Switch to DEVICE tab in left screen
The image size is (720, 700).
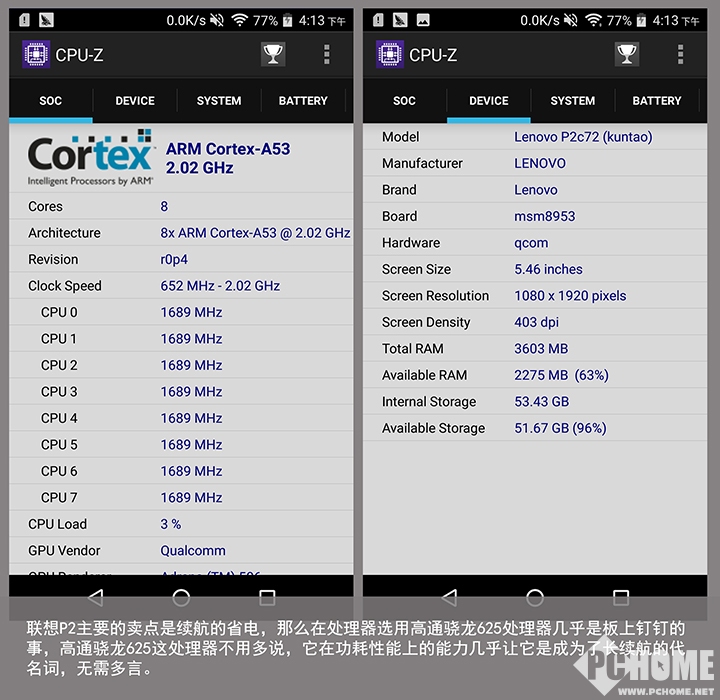coord(135,101)
